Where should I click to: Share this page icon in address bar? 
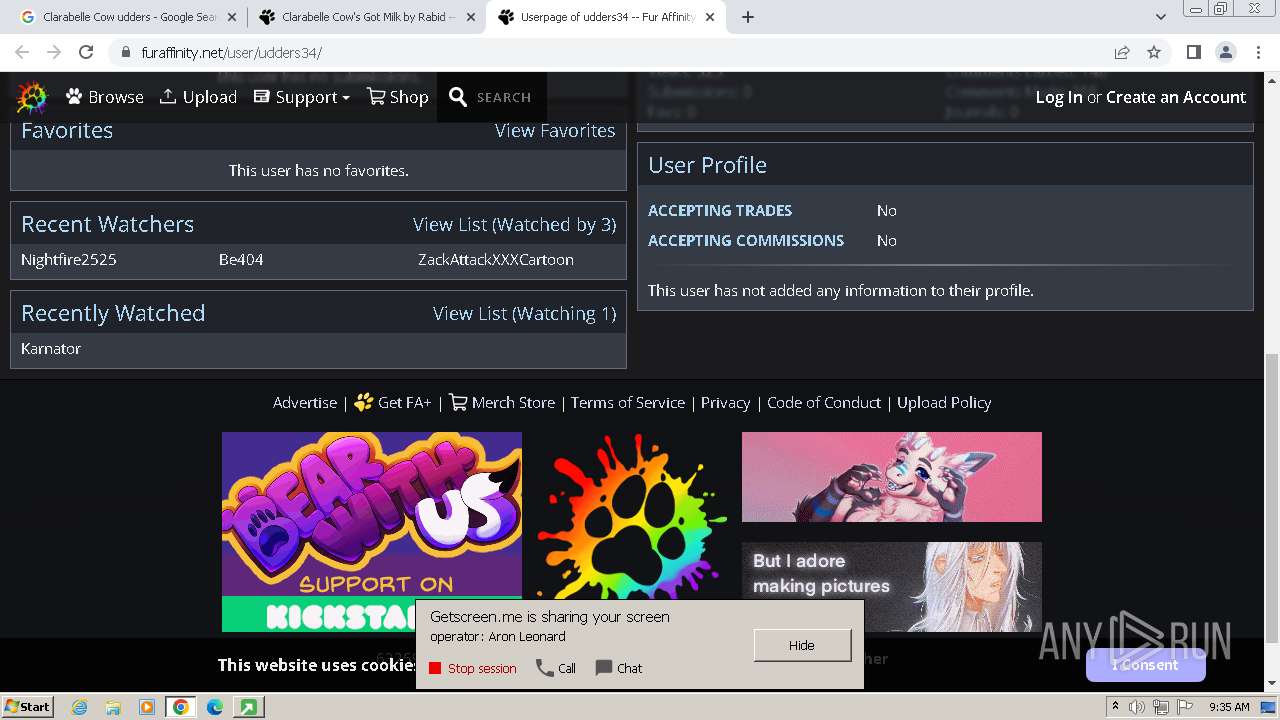coord(1122,52)
